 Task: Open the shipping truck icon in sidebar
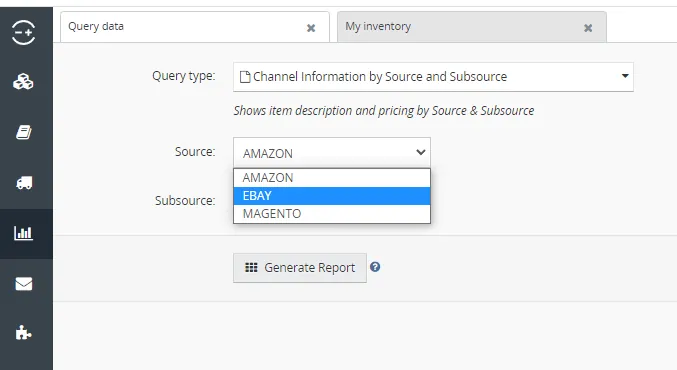[24, 183]
